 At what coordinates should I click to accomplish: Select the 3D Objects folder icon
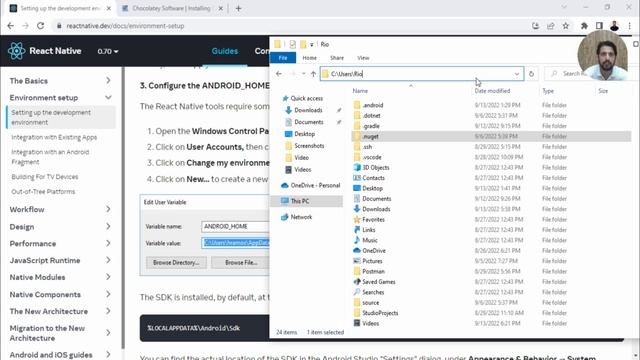click(357, 167)
